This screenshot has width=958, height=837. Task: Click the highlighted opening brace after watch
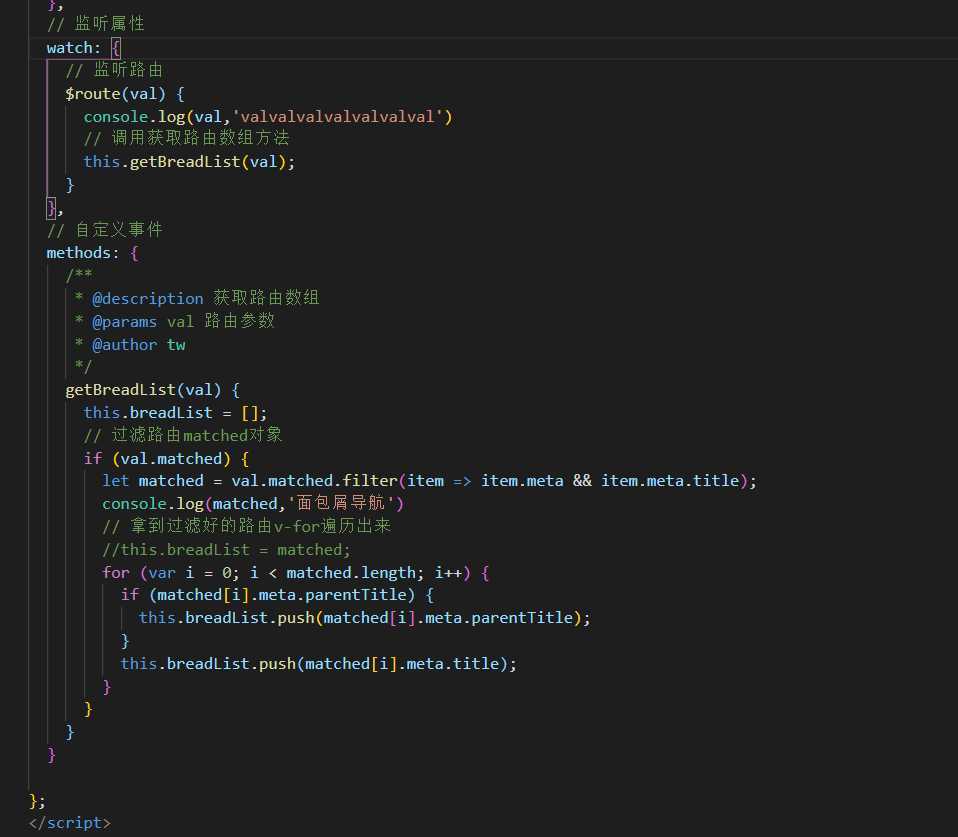[116, 48]
